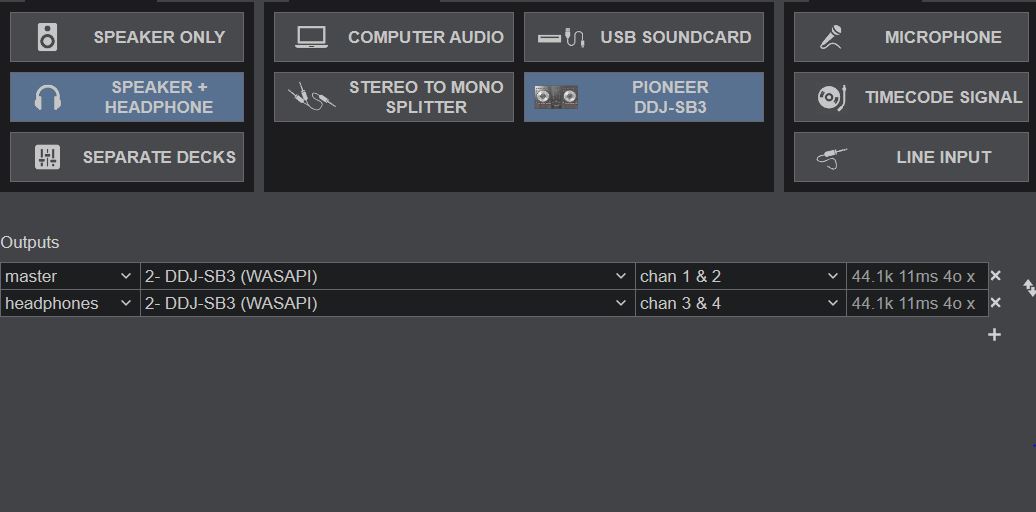Image resolution: width=1036 pixels, height=512 pixels.
Task: Click the microphone icon
Action: point(831,37)
